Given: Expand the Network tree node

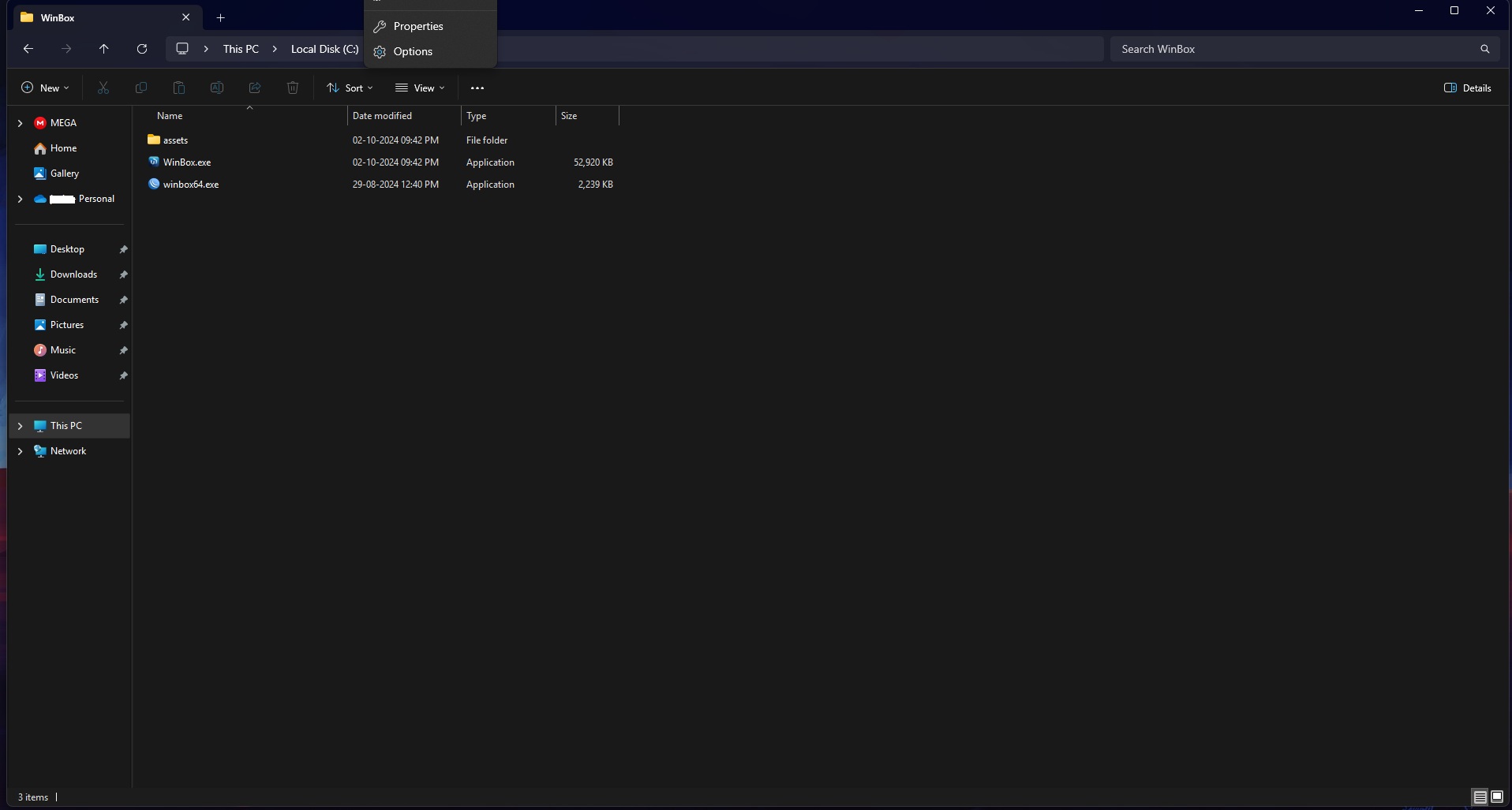Looking at the screenshot, I should click(21, 451).
